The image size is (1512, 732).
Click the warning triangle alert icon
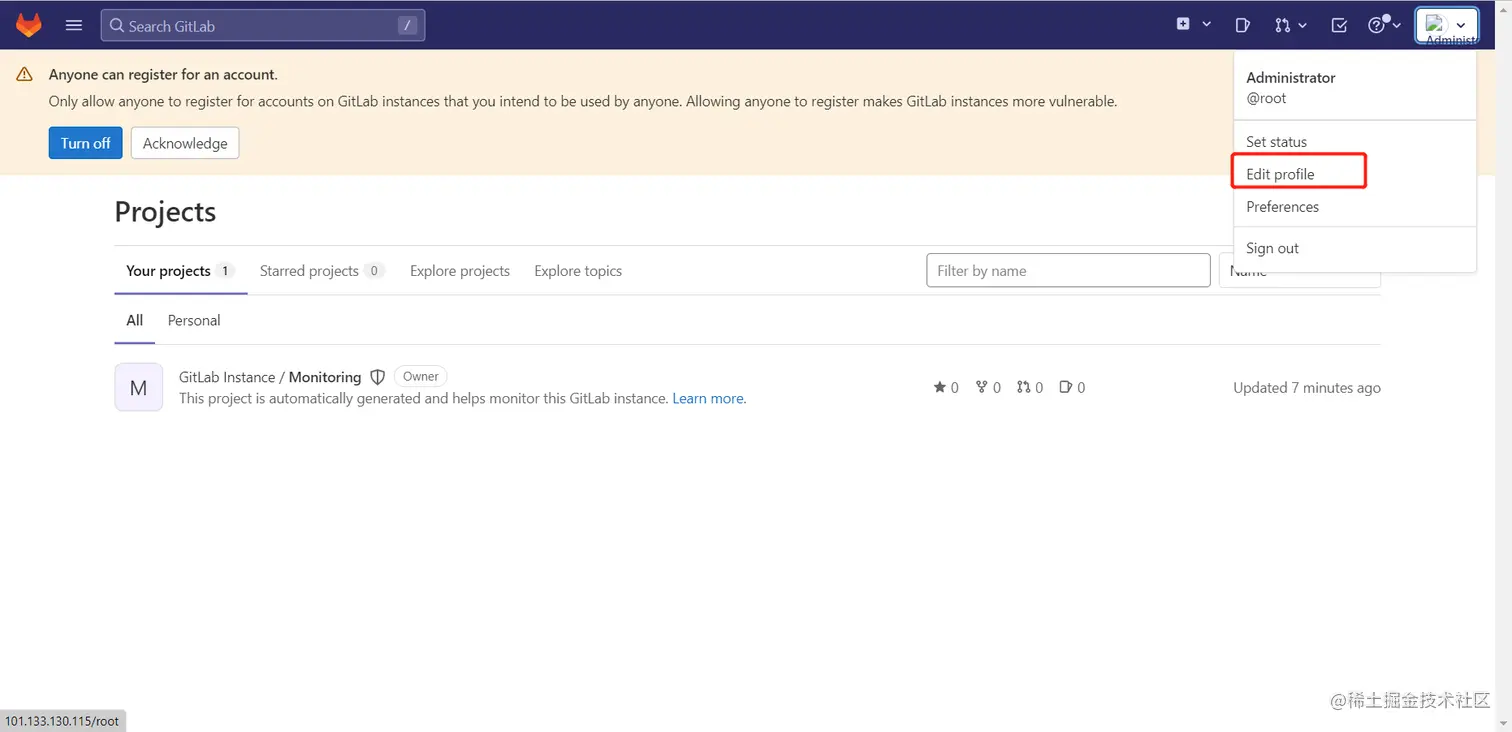click(x=25, y=75)
